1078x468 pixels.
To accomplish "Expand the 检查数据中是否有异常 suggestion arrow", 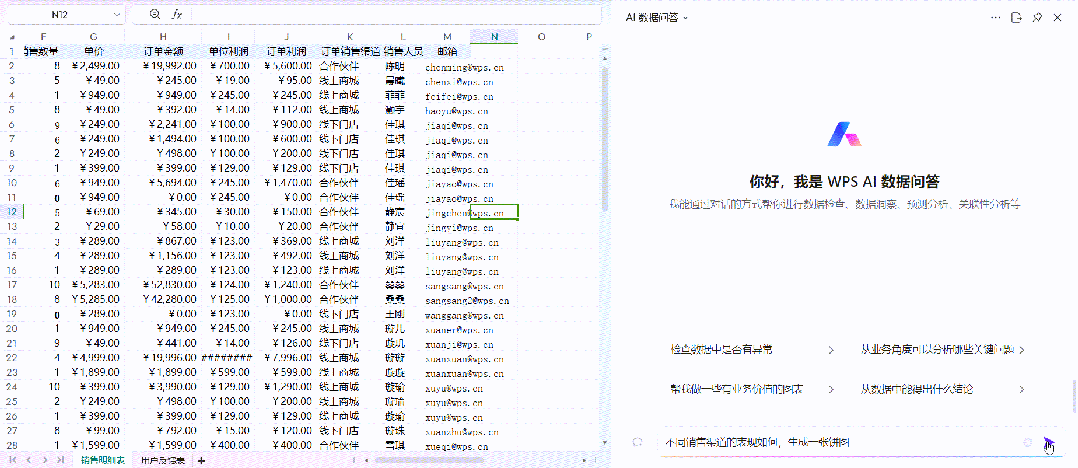I will (x=831, y=350).
